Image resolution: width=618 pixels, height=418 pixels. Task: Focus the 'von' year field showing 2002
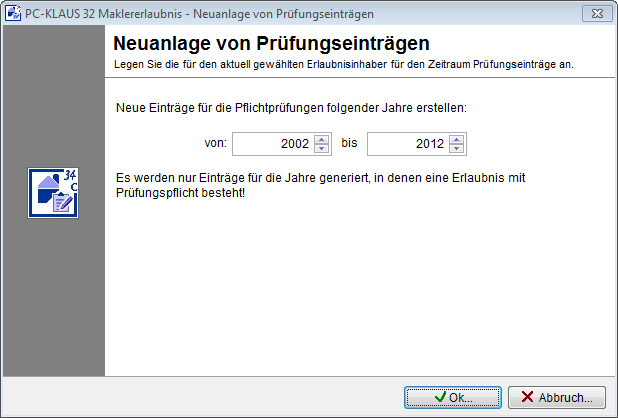coord(272,144)
